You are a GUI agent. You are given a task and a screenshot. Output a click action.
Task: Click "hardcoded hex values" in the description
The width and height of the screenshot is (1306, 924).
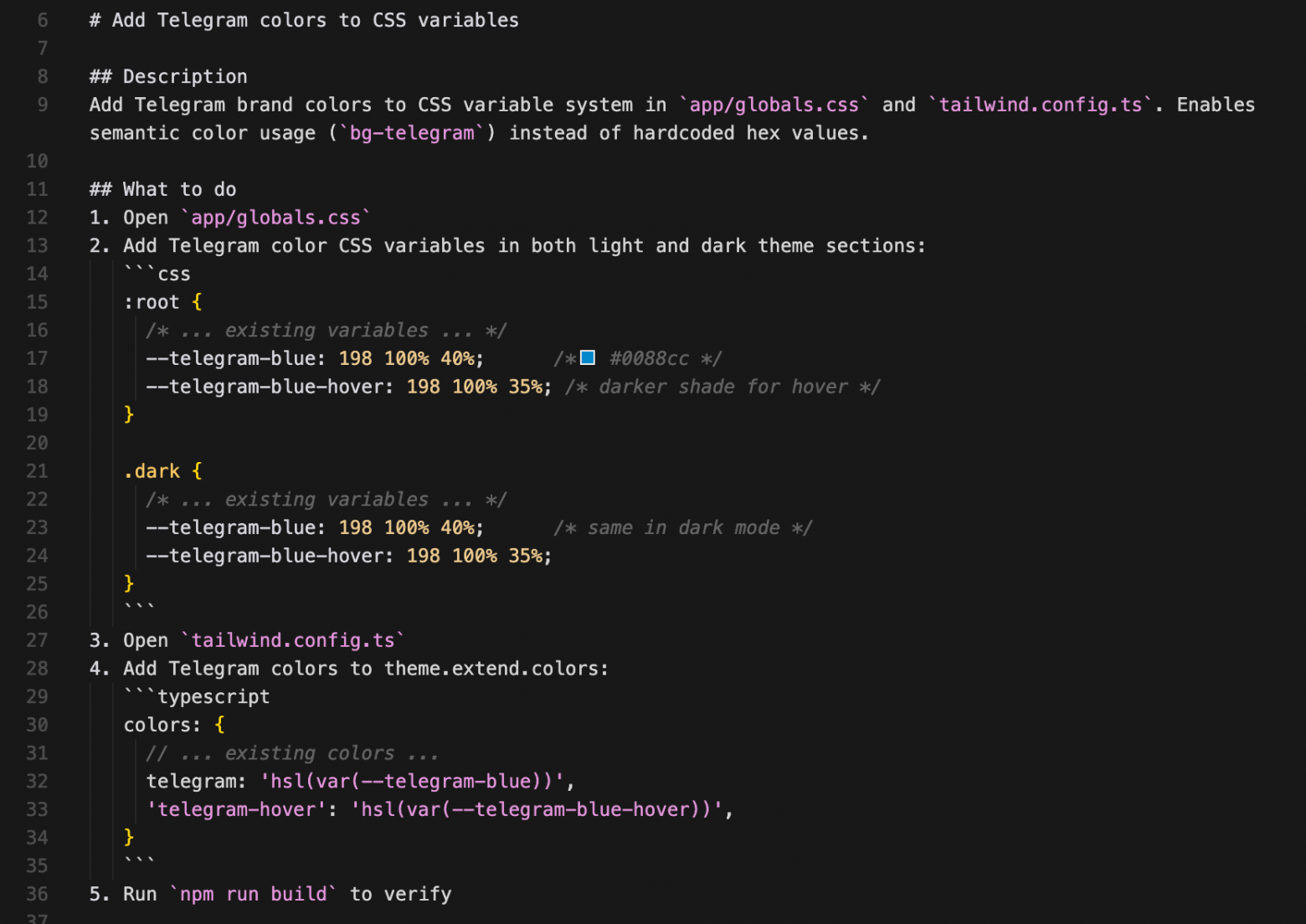tap(745, 133)
